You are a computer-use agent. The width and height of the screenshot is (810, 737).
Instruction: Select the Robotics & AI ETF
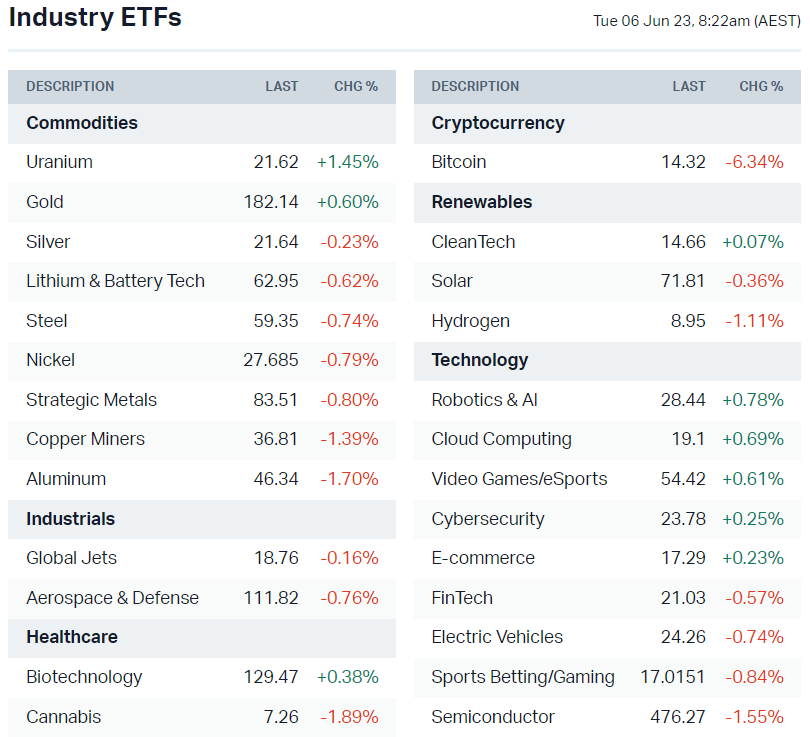coord(484,400)
